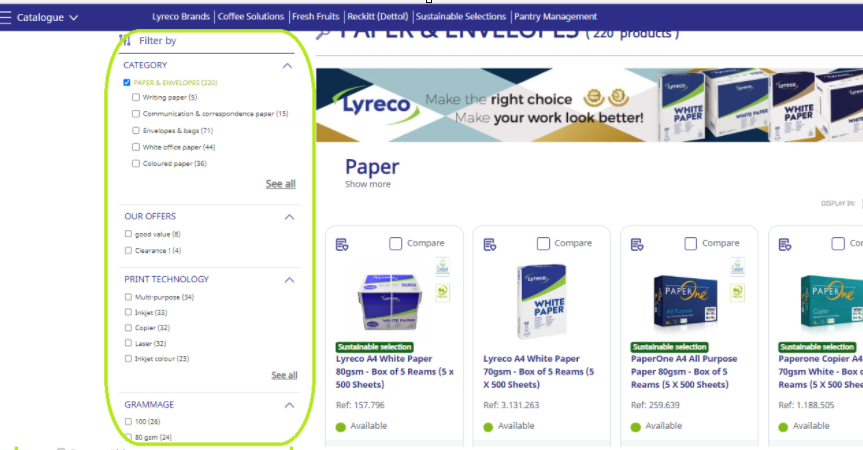The image size is (863, 450).
Task: Check Laser (32) print technology
Action: (128, 343)
